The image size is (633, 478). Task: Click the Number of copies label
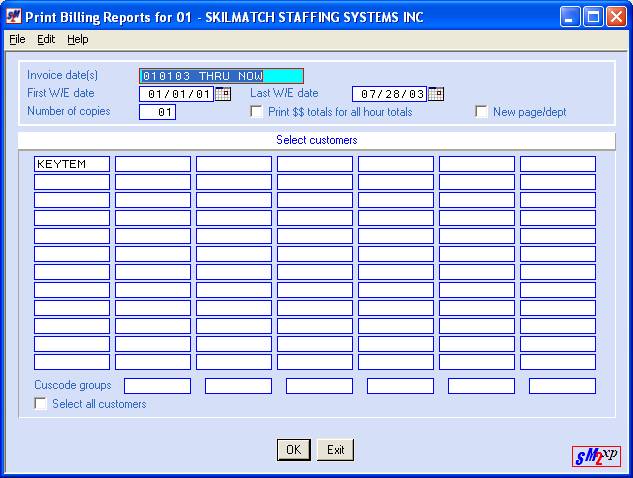coord(69,111)
